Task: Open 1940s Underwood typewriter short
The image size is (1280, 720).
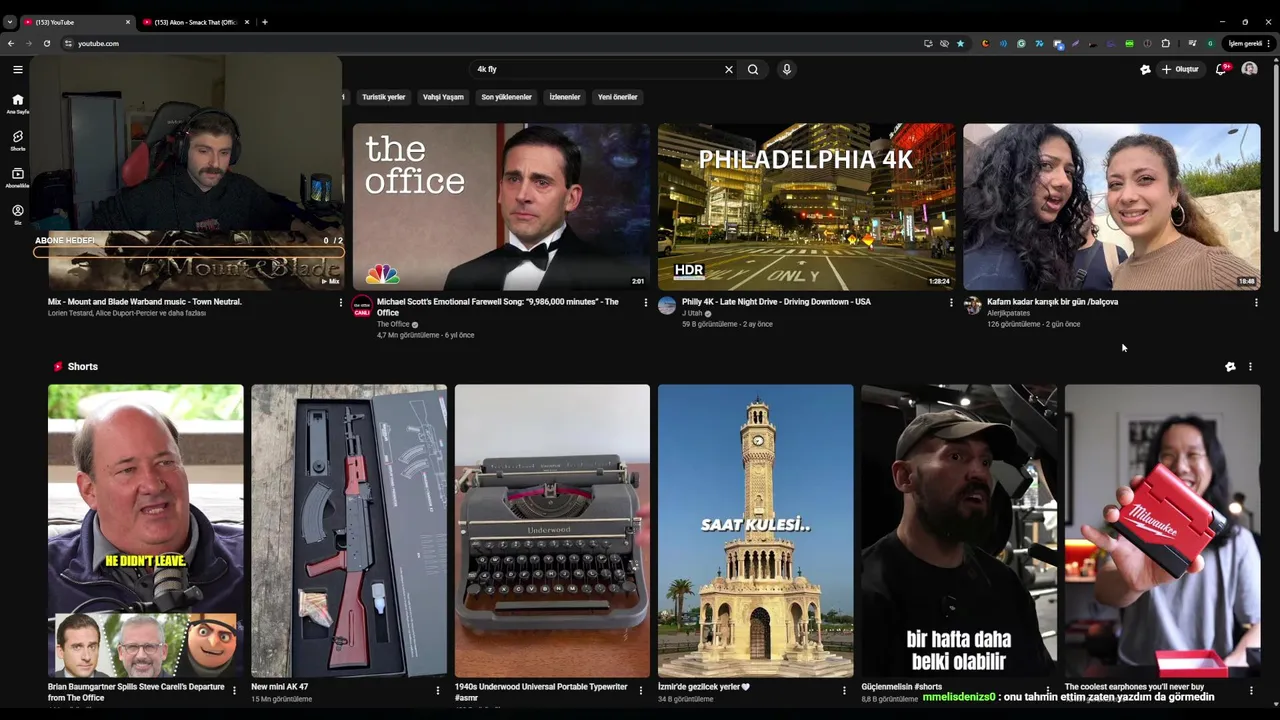Action: click(x=552, y=531)
